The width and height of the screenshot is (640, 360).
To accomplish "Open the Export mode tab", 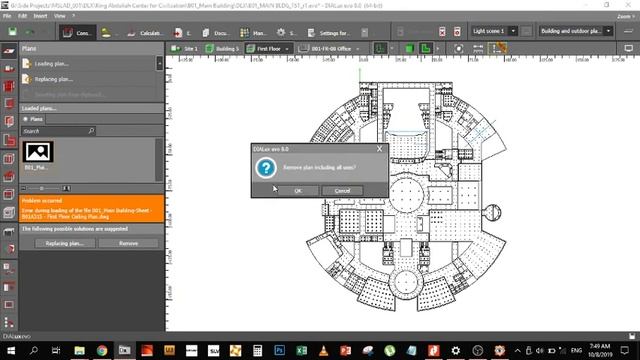I will (x=182, y=33).
